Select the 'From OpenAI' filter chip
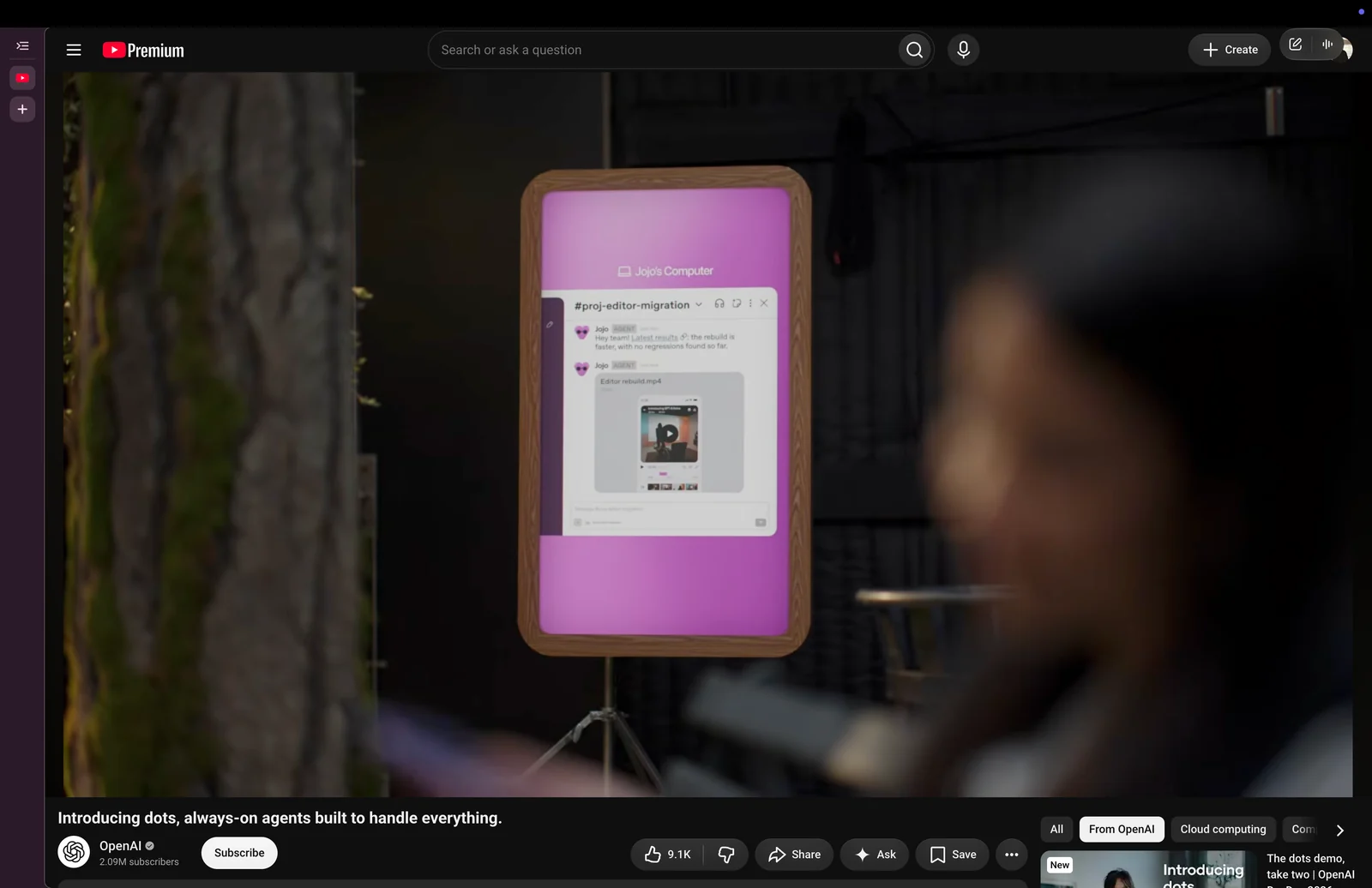Viewport: 1372px width, 888px height. click(x=1122, y=829)
